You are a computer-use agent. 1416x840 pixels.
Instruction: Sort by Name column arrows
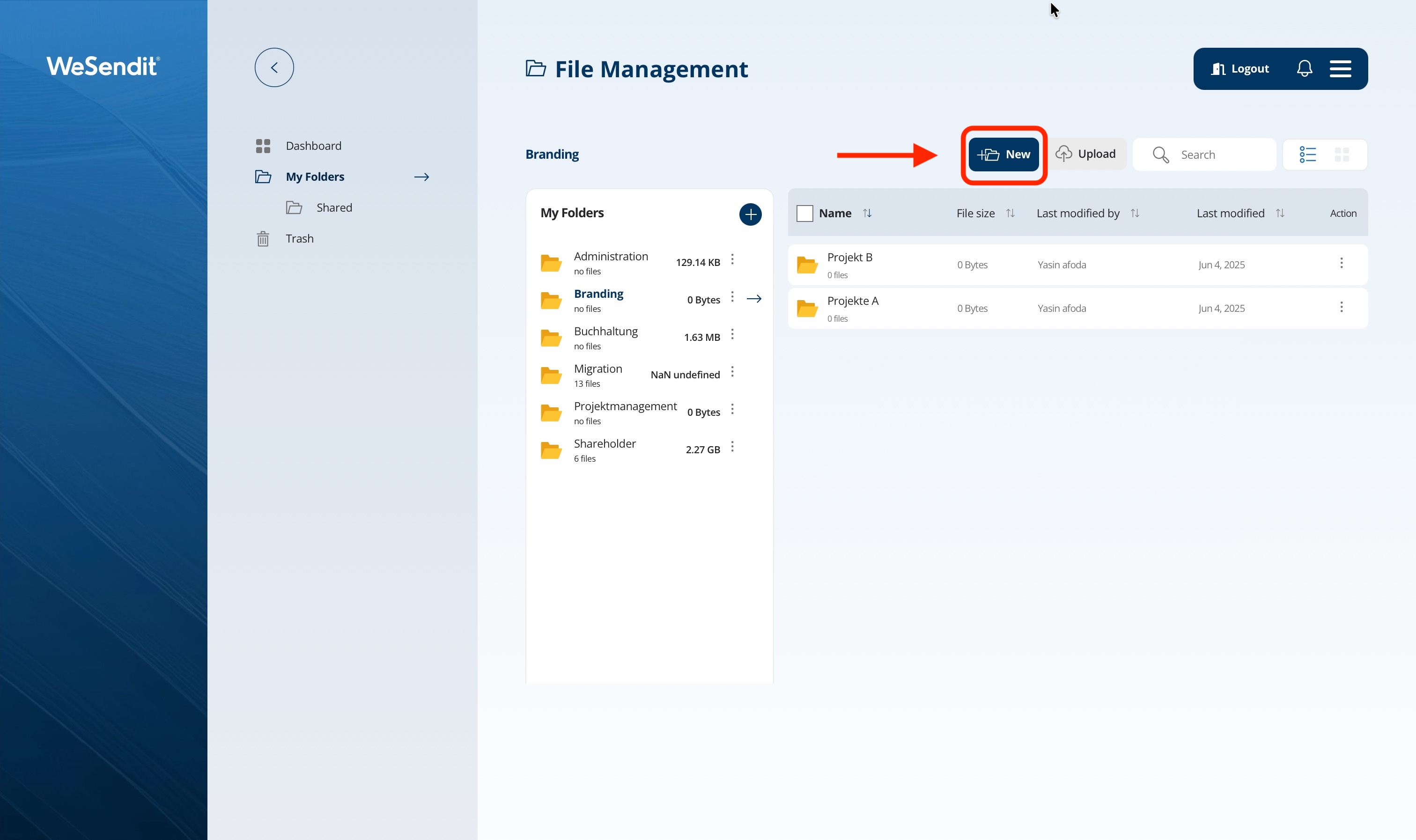click(866, 214)
